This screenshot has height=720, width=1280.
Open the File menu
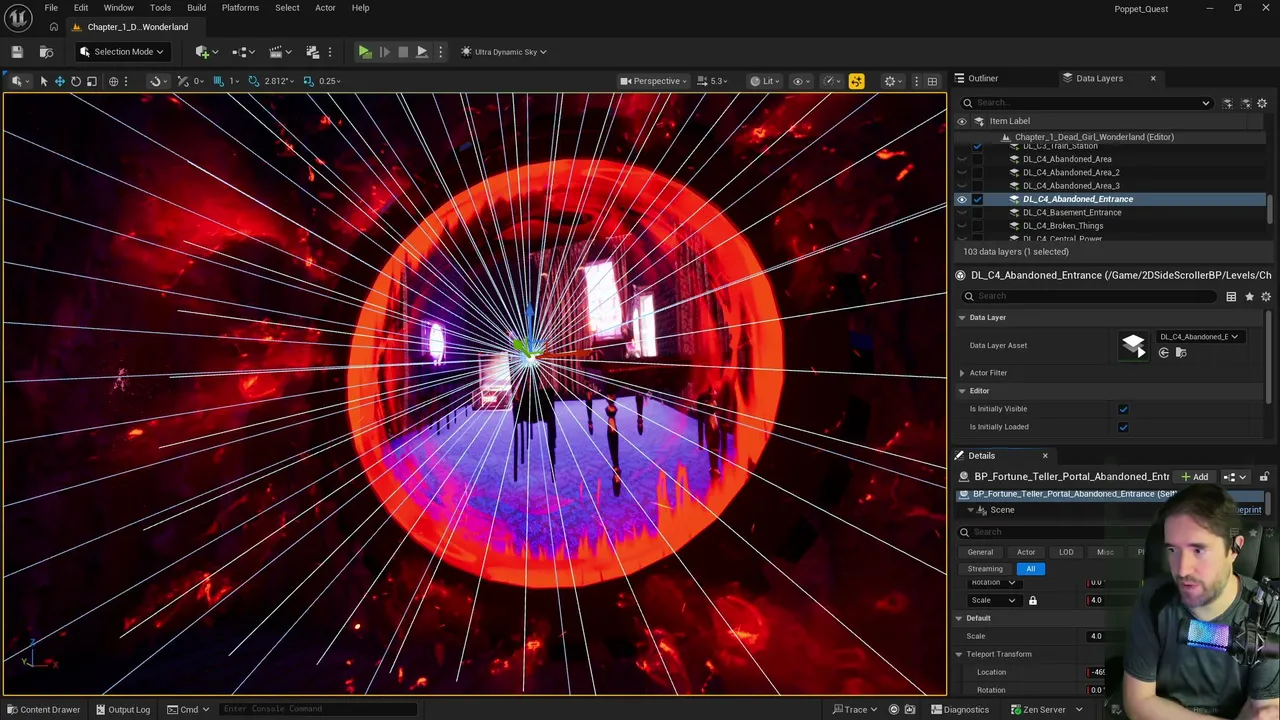pos(51,8)
